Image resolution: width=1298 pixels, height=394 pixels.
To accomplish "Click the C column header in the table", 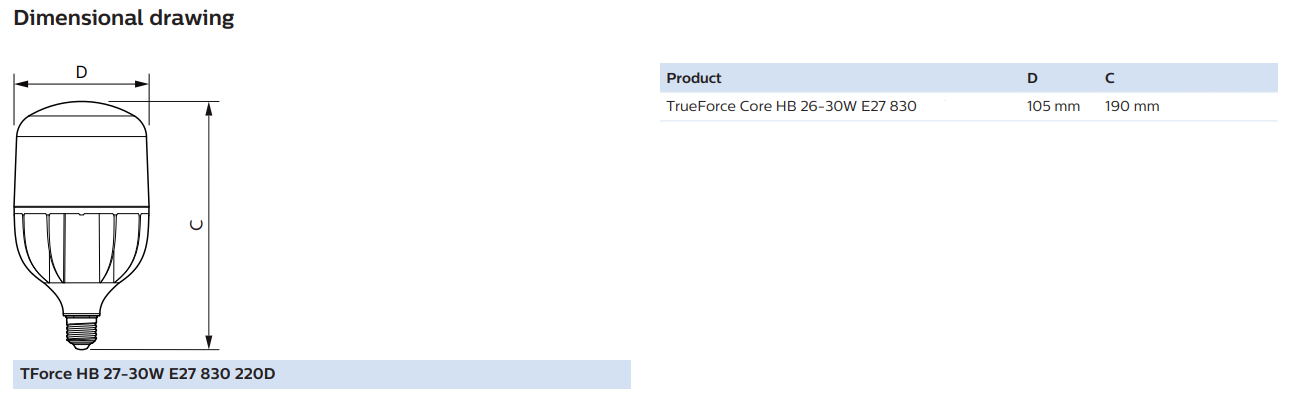I will (x=1110, y=78).
